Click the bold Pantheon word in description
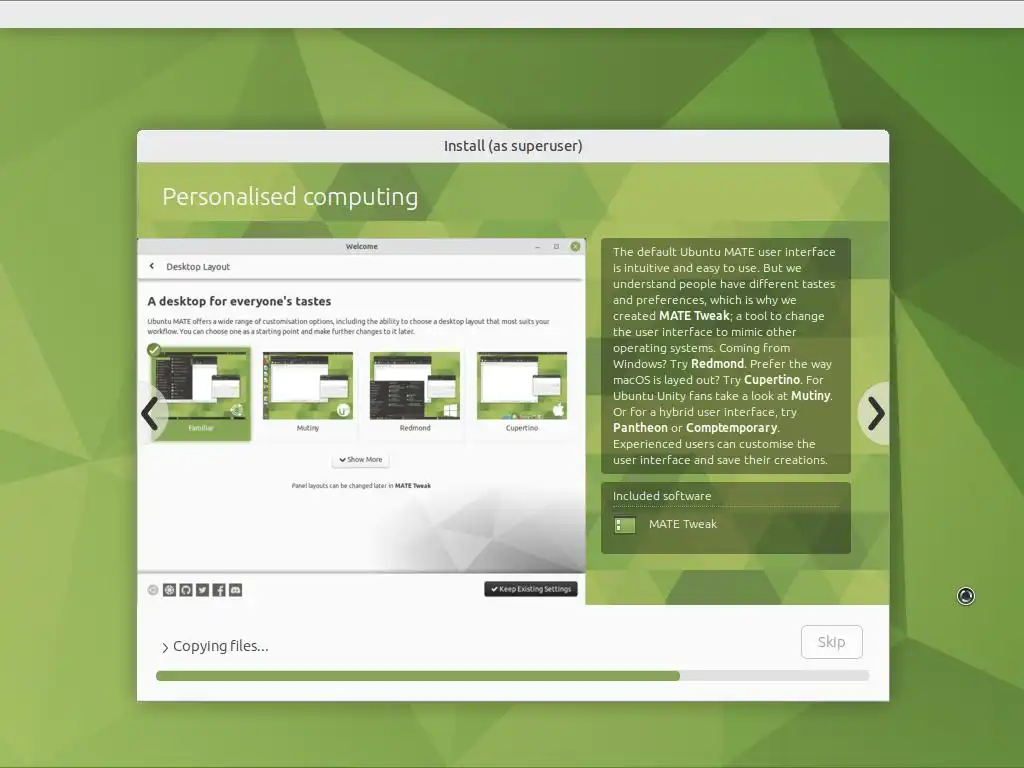The height and width of the screenshot is (768, 1024). coord(640,428)
